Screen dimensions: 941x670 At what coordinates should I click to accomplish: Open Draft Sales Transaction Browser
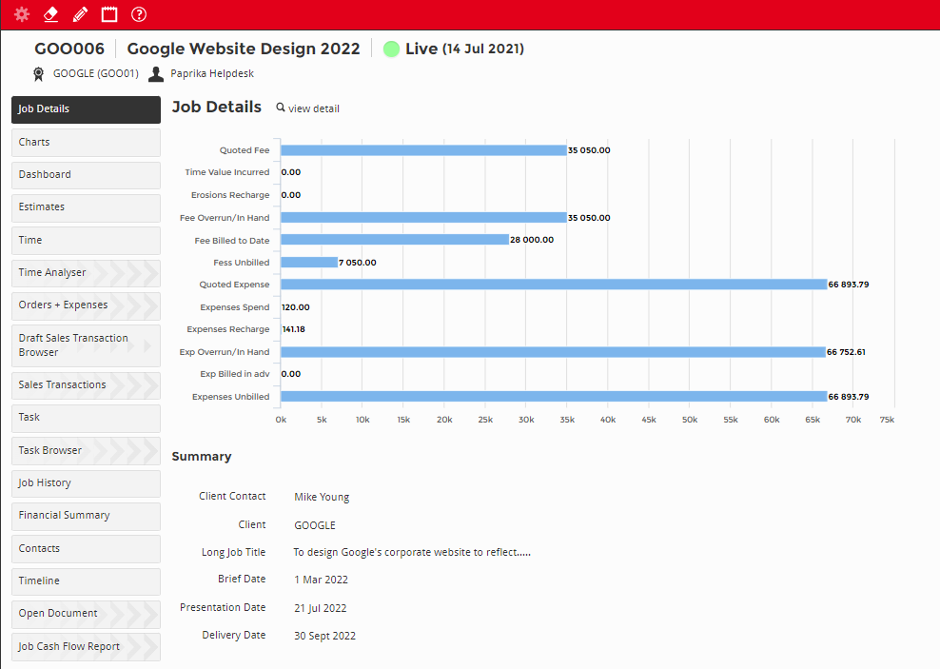[85, 345]
